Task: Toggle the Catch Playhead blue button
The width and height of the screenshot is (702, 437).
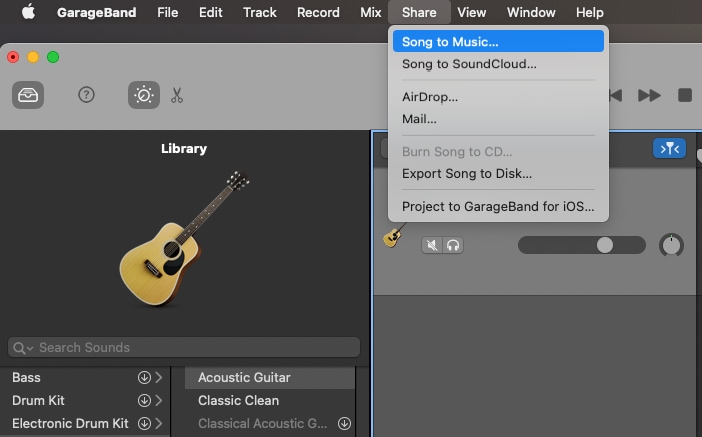Action: 669,148
